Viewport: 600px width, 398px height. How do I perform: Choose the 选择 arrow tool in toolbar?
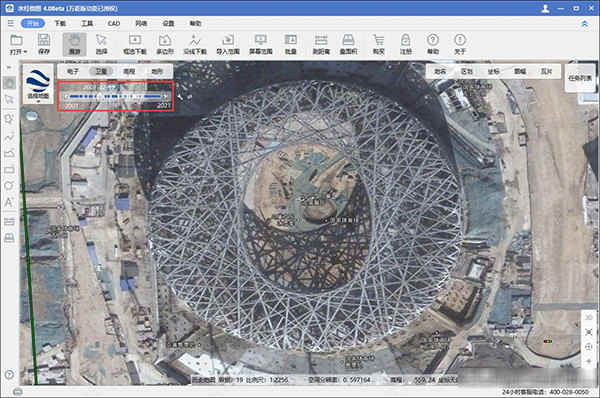coord(101,44)
